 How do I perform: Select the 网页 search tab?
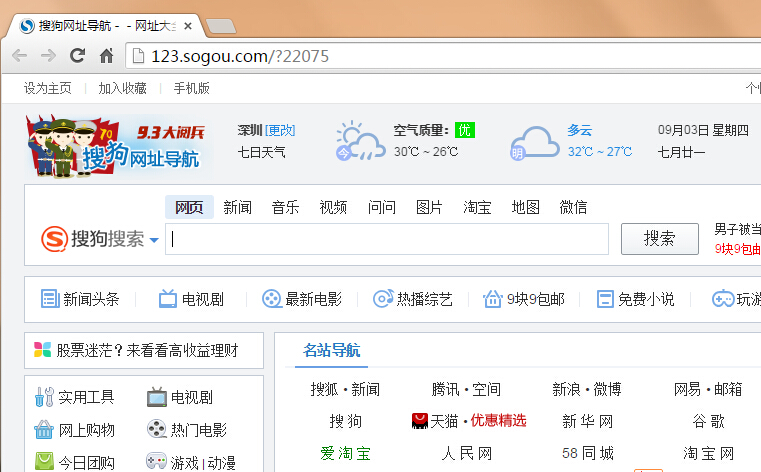189,207
